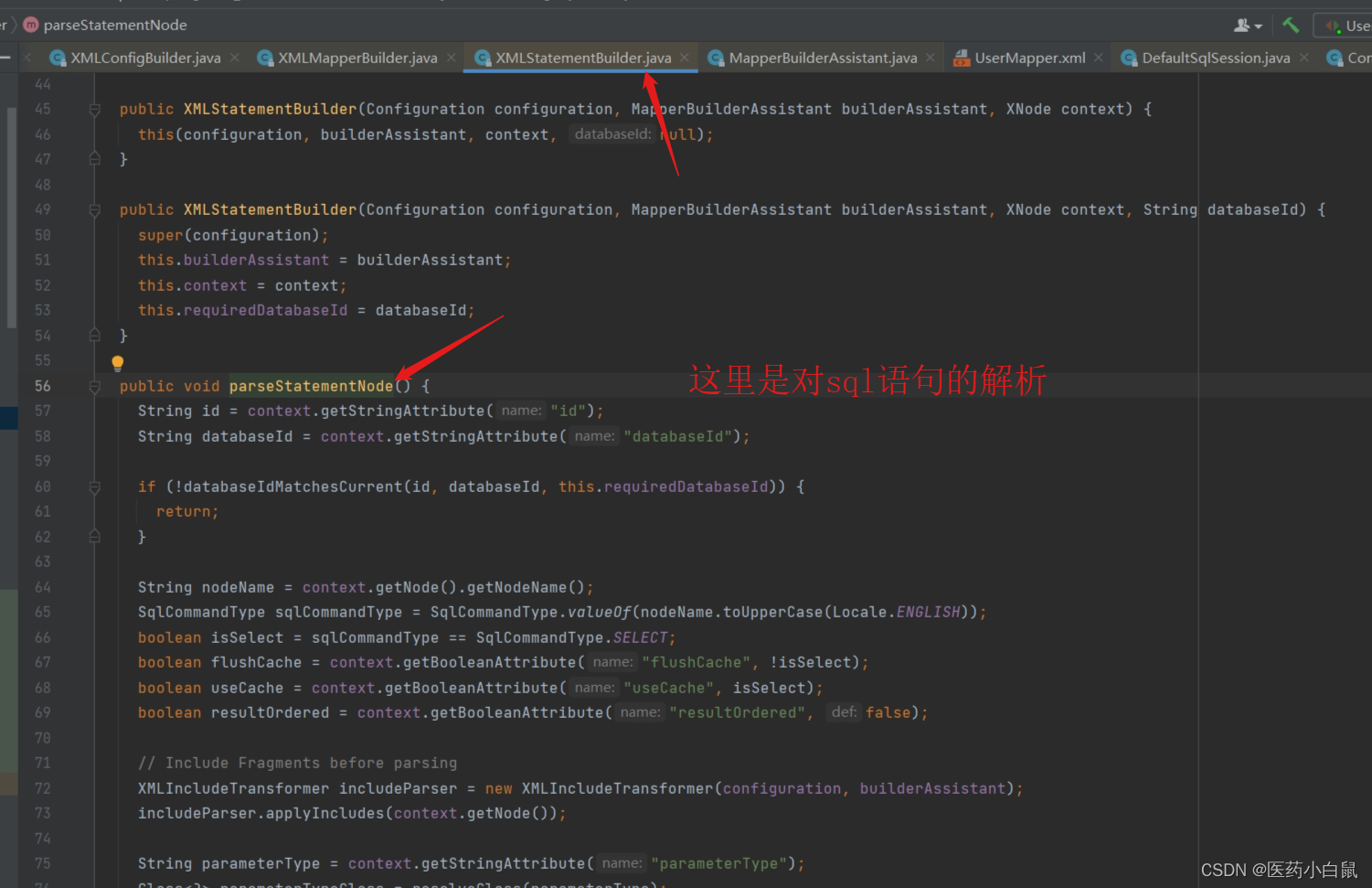The height and width of the screenshot is (888, 1372).
Task: Click the hammer Build Project icon
Action: [1291, 26]
